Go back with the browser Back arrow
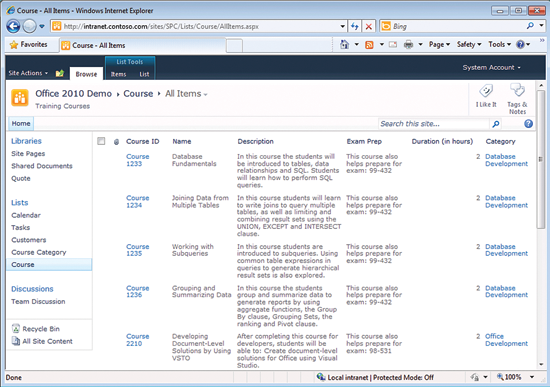 (x=14, y=26)
